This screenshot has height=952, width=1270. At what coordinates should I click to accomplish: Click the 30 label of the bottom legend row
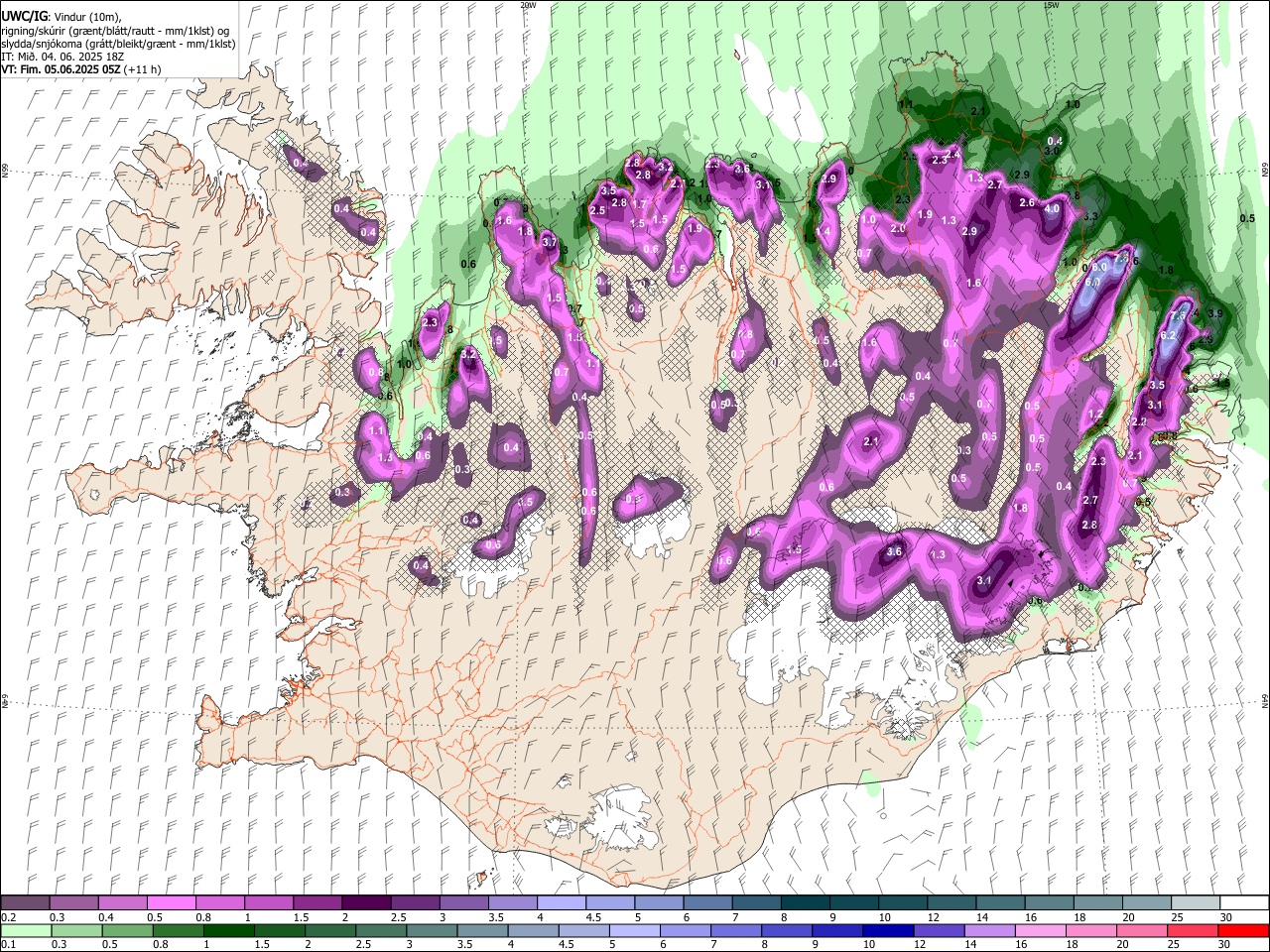coord(1226,945)
